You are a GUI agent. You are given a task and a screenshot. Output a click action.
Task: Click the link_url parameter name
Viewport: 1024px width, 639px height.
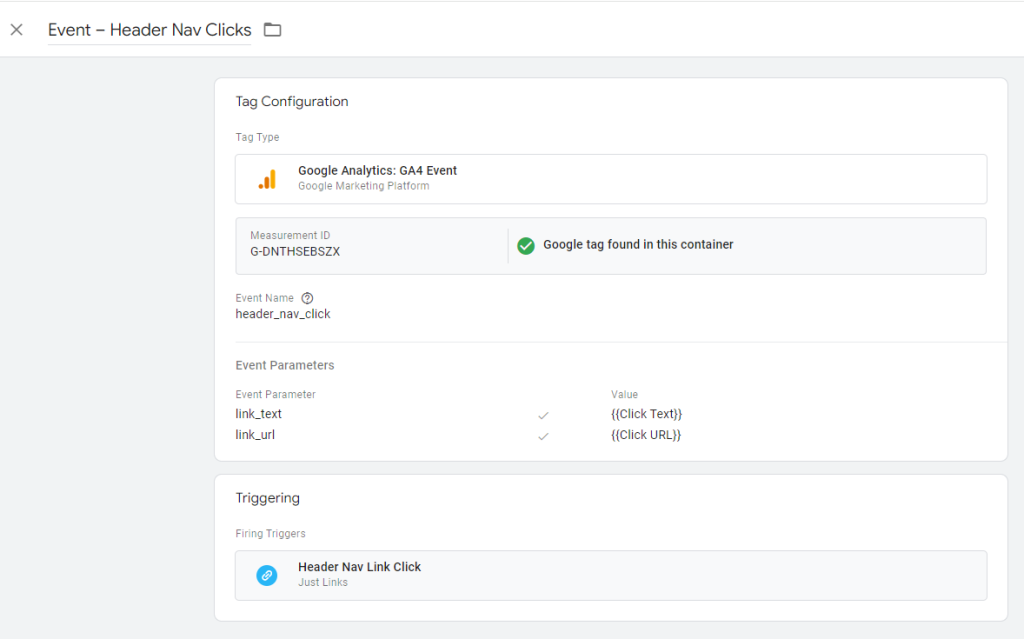pyautogui.click(x=255, y=435)
